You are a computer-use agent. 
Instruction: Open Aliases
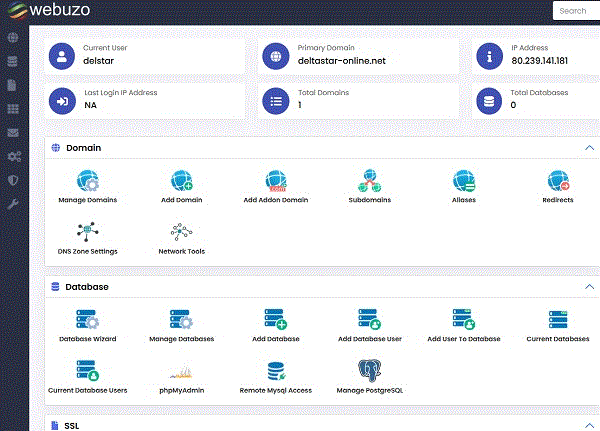(464, 186)
